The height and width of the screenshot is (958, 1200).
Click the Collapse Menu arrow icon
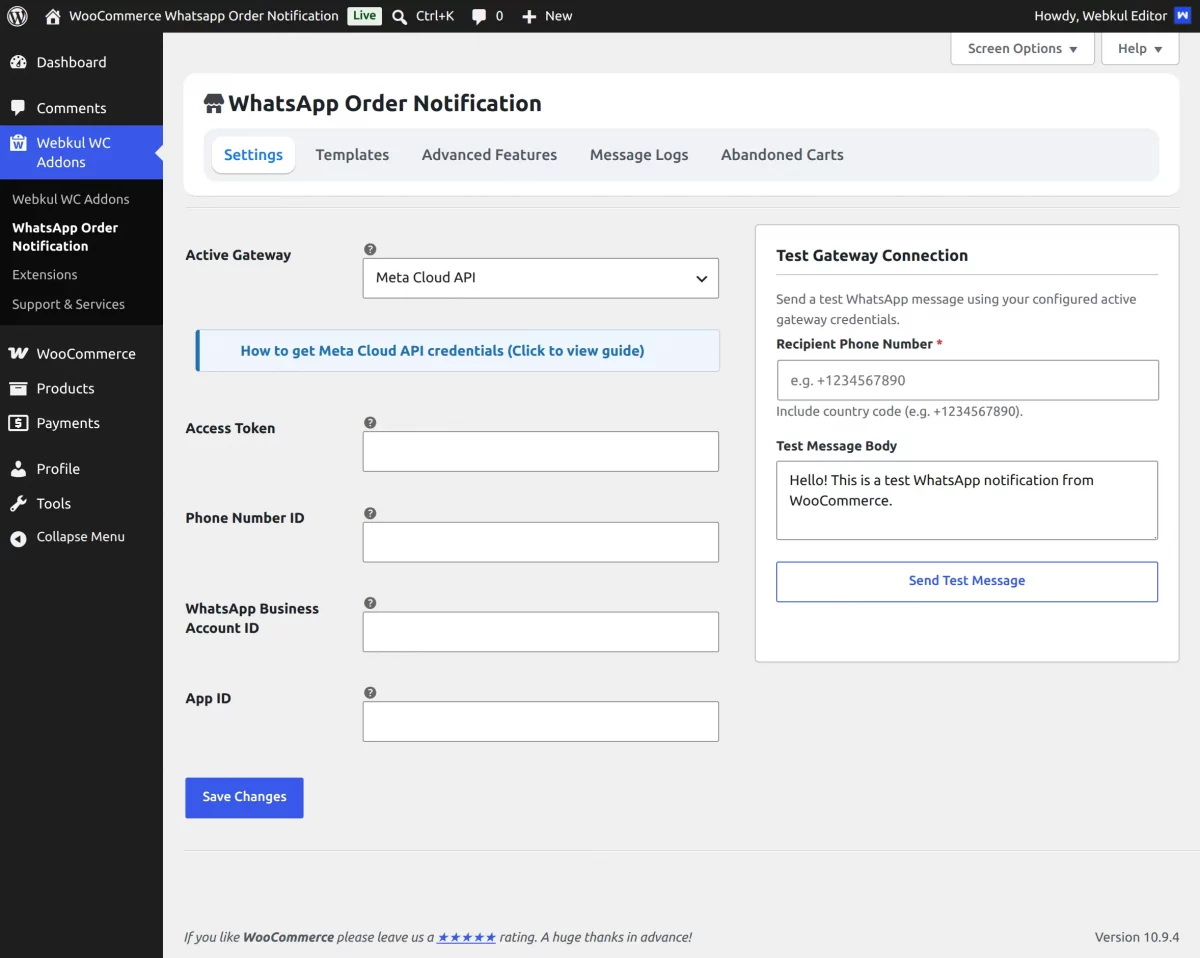click(x=18, y=538)
